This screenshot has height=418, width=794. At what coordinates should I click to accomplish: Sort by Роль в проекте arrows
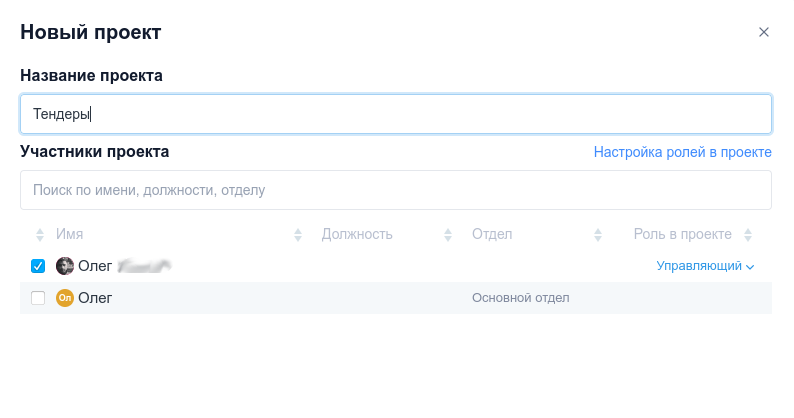click(748, 235)
